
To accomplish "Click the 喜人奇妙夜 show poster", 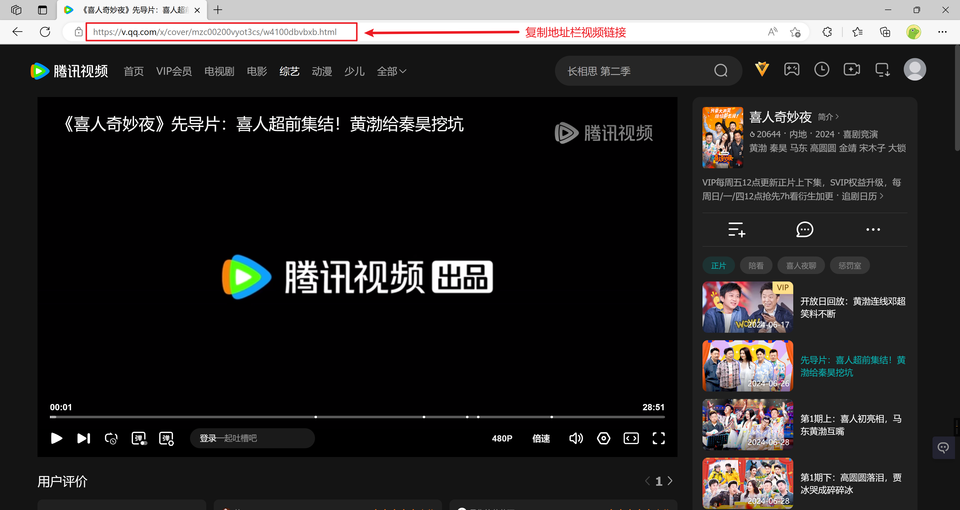I will click(723, 138).
